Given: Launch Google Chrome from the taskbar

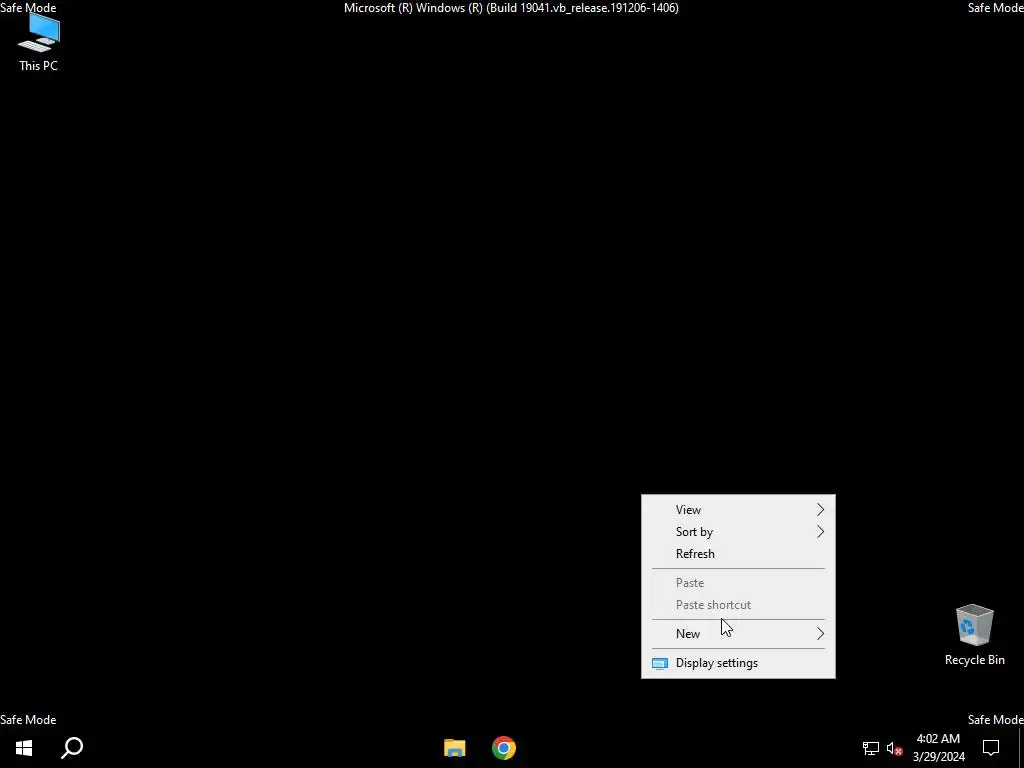Looking at the screenshot, I should [504, 748].
